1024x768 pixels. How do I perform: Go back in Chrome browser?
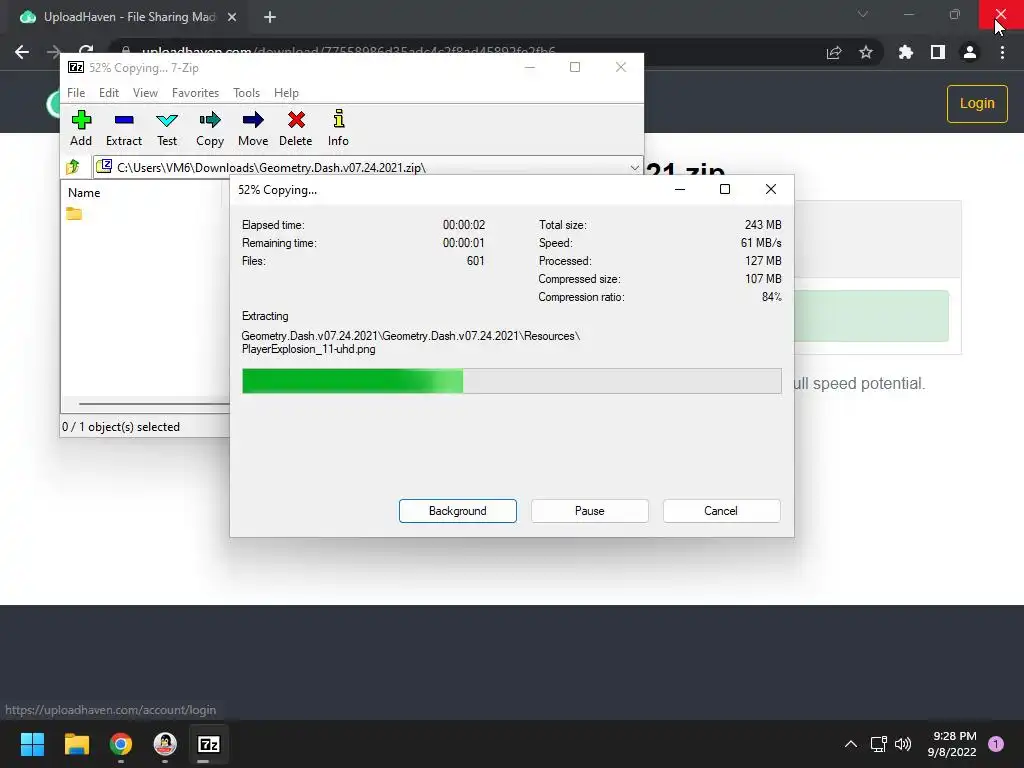click(22, 52)
